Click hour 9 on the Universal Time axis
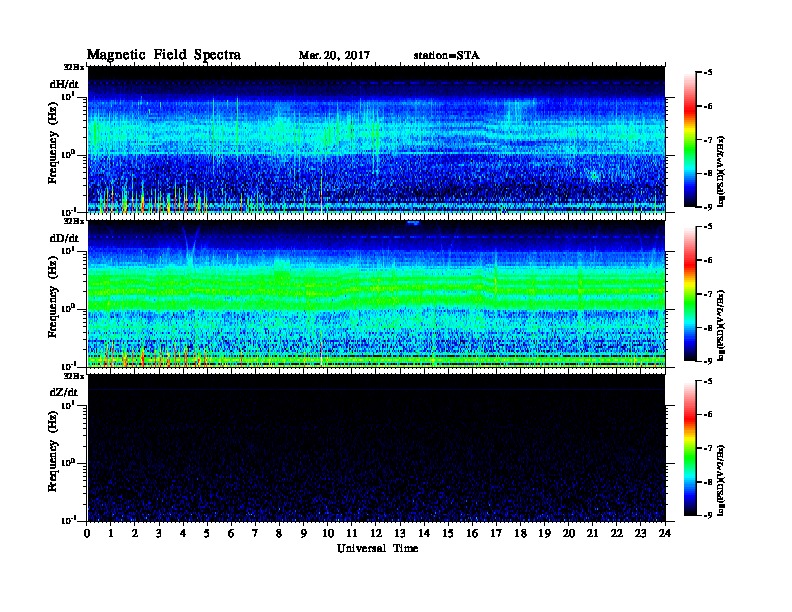Screen dimensions: 792x612 tap(304, 533)
